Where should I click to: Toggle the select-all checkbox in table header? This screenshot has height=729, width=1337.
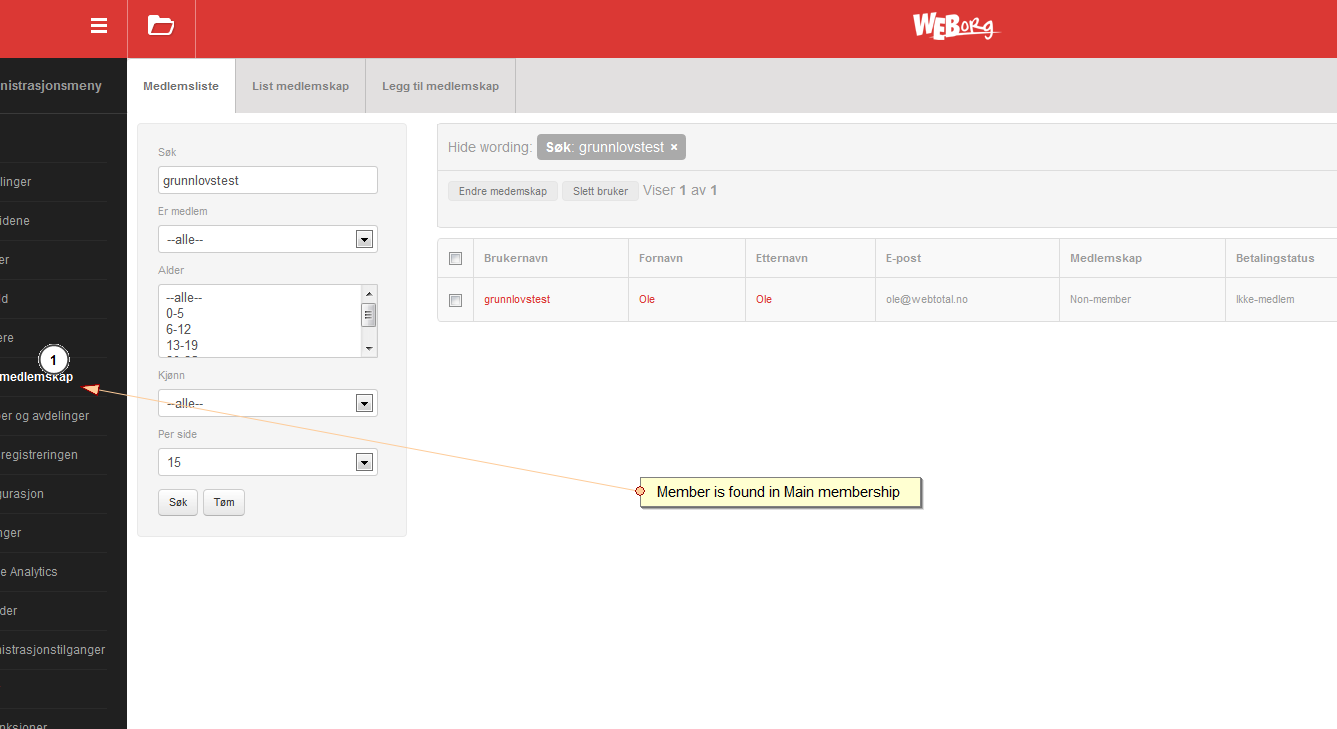coord(456,258)
